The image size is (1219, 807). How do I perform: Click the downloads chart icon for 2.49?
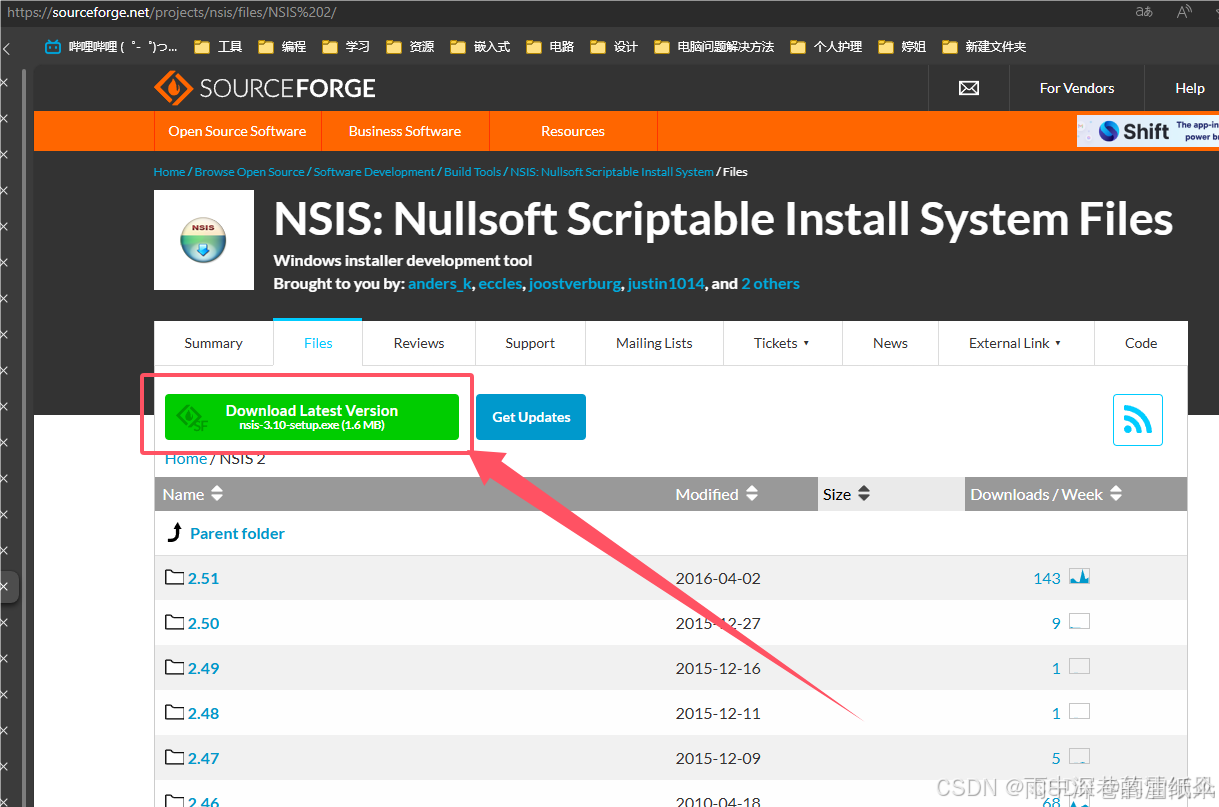[x=1079, y=667]
